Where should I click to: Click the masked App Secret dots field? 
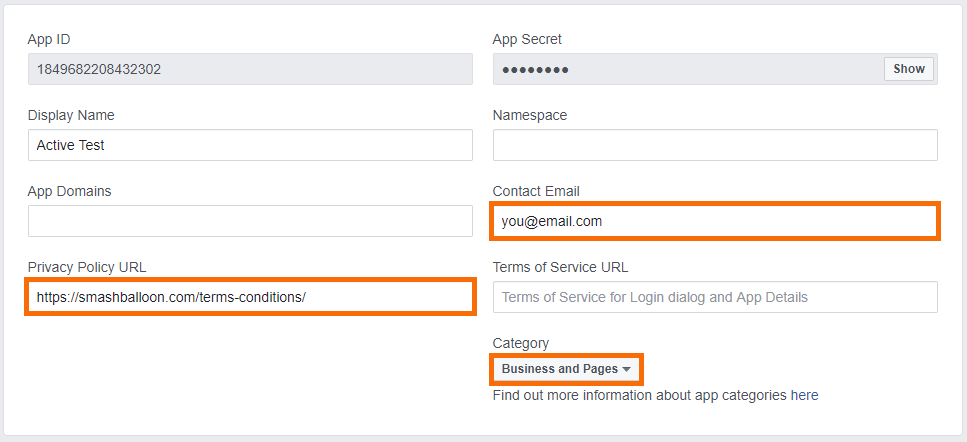point(688,69)
